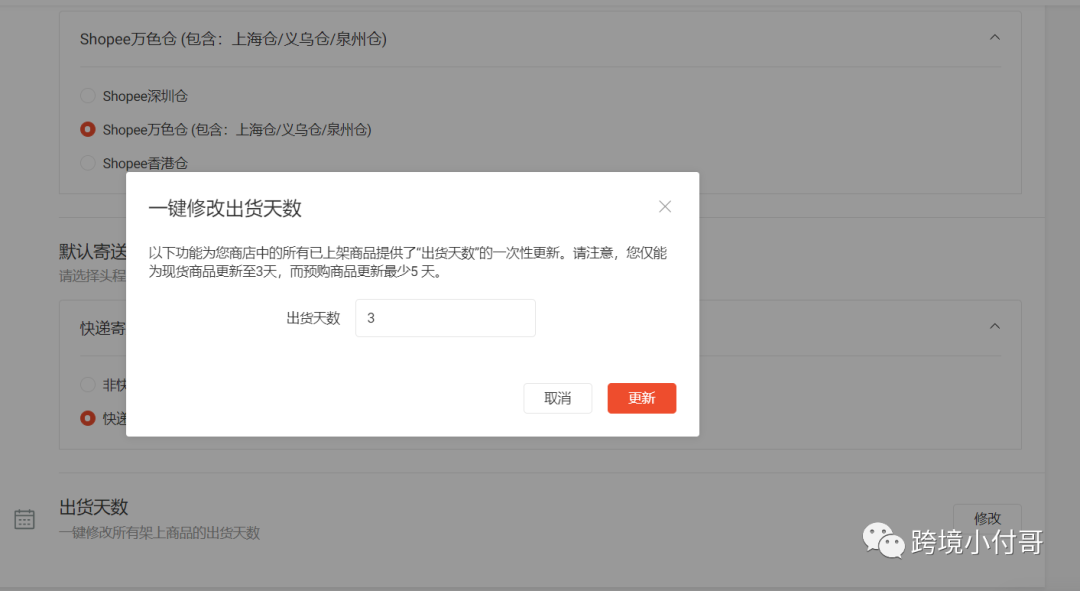The height and width of the screenshot is (591, 1080).
Task: Choose the Shopee香港仓 radio option
Action: pos(87,163)
